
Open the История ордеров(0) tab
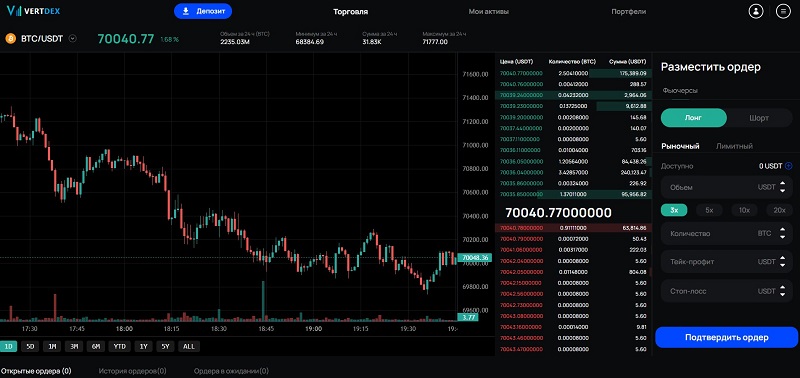click(x=133, y=371)
